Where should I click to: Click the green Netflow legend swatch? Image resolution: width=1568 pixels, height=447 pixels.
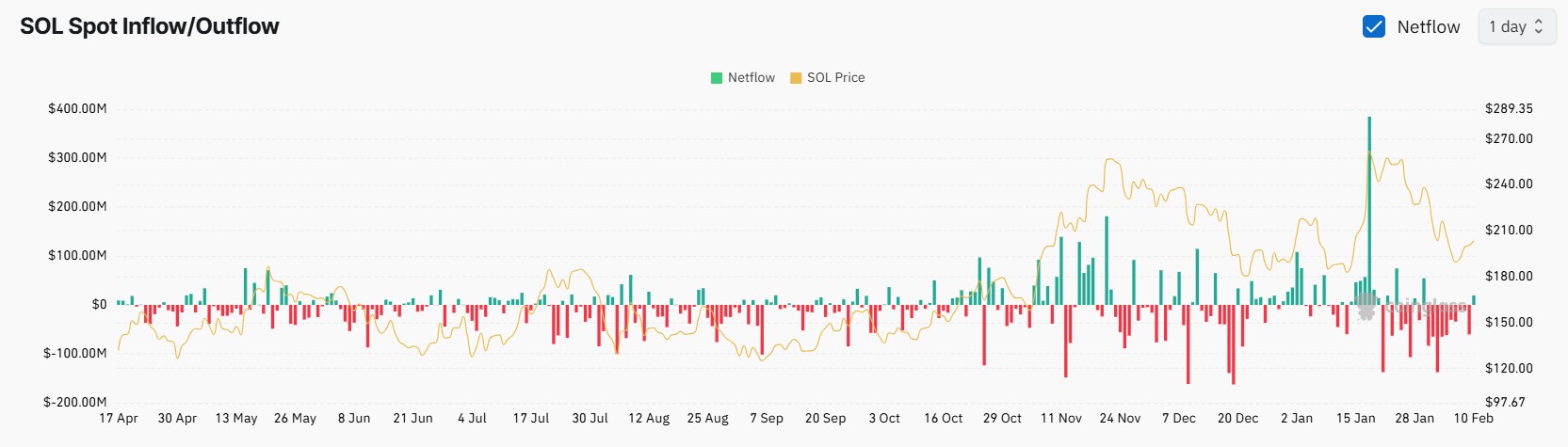coord(717,78)
